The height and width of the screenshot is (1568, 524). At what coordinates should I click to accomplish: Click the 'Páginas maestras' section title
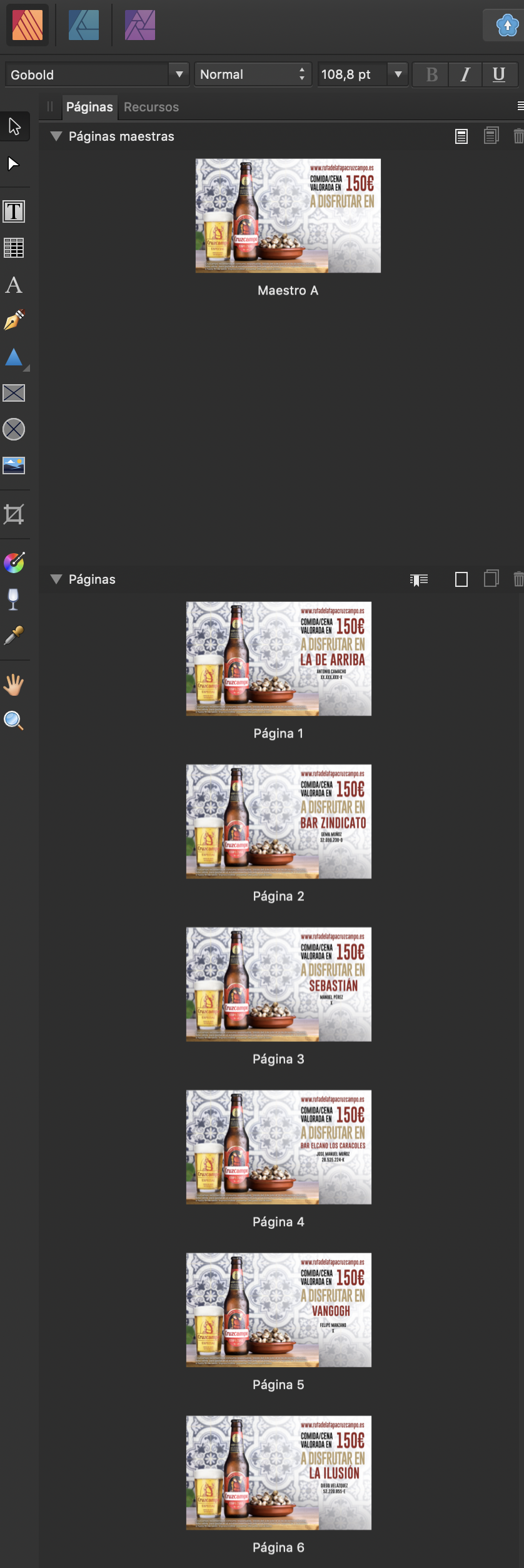pos(121,136)
